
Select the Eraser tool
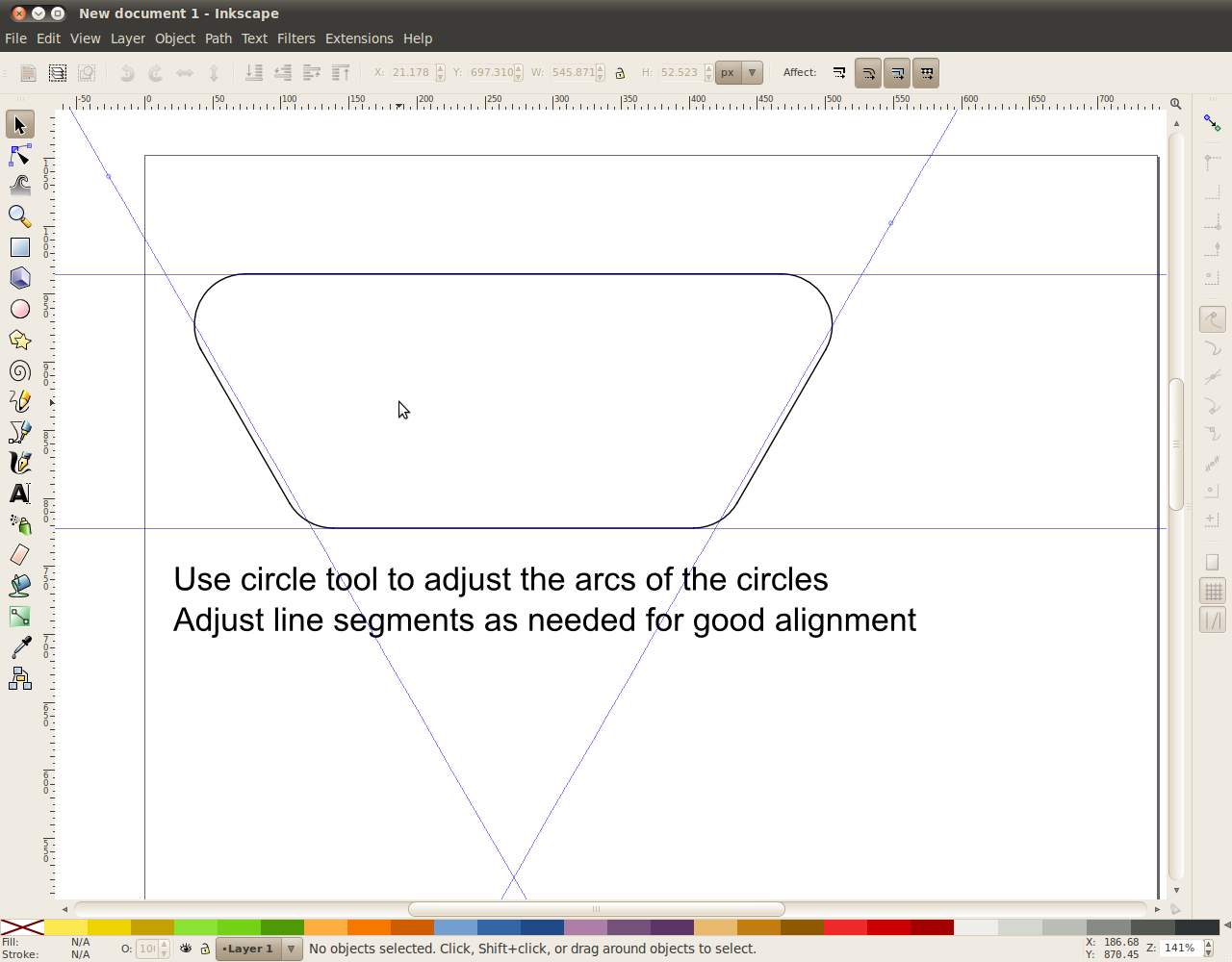point(20,555)
